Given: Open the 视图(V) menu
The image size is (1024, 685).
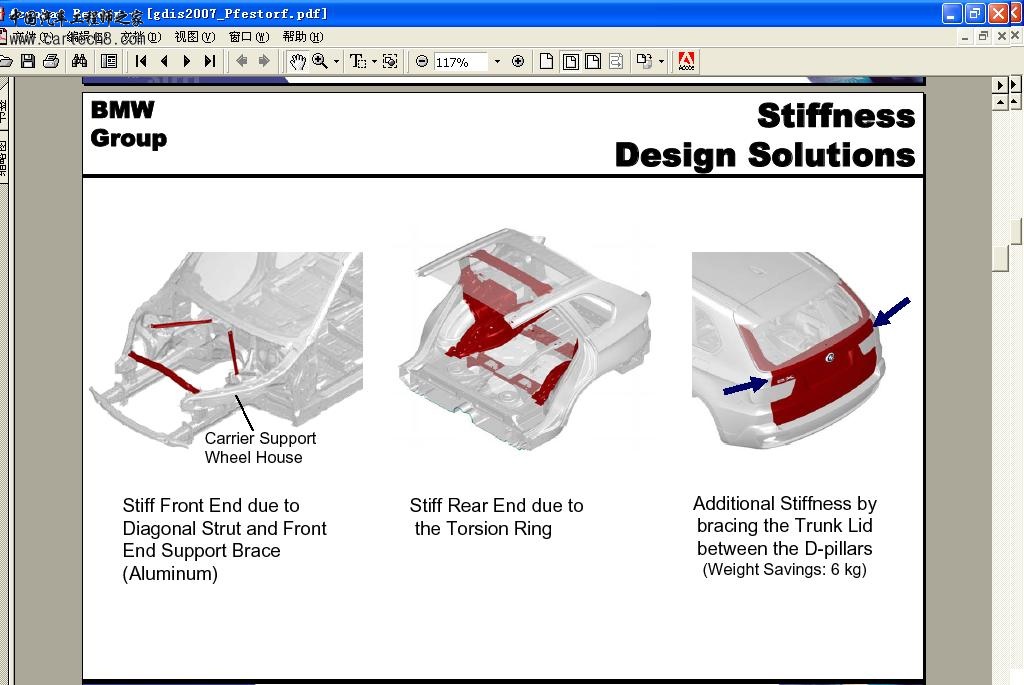Looking at the screenshot, I should [x=195, y=37].
